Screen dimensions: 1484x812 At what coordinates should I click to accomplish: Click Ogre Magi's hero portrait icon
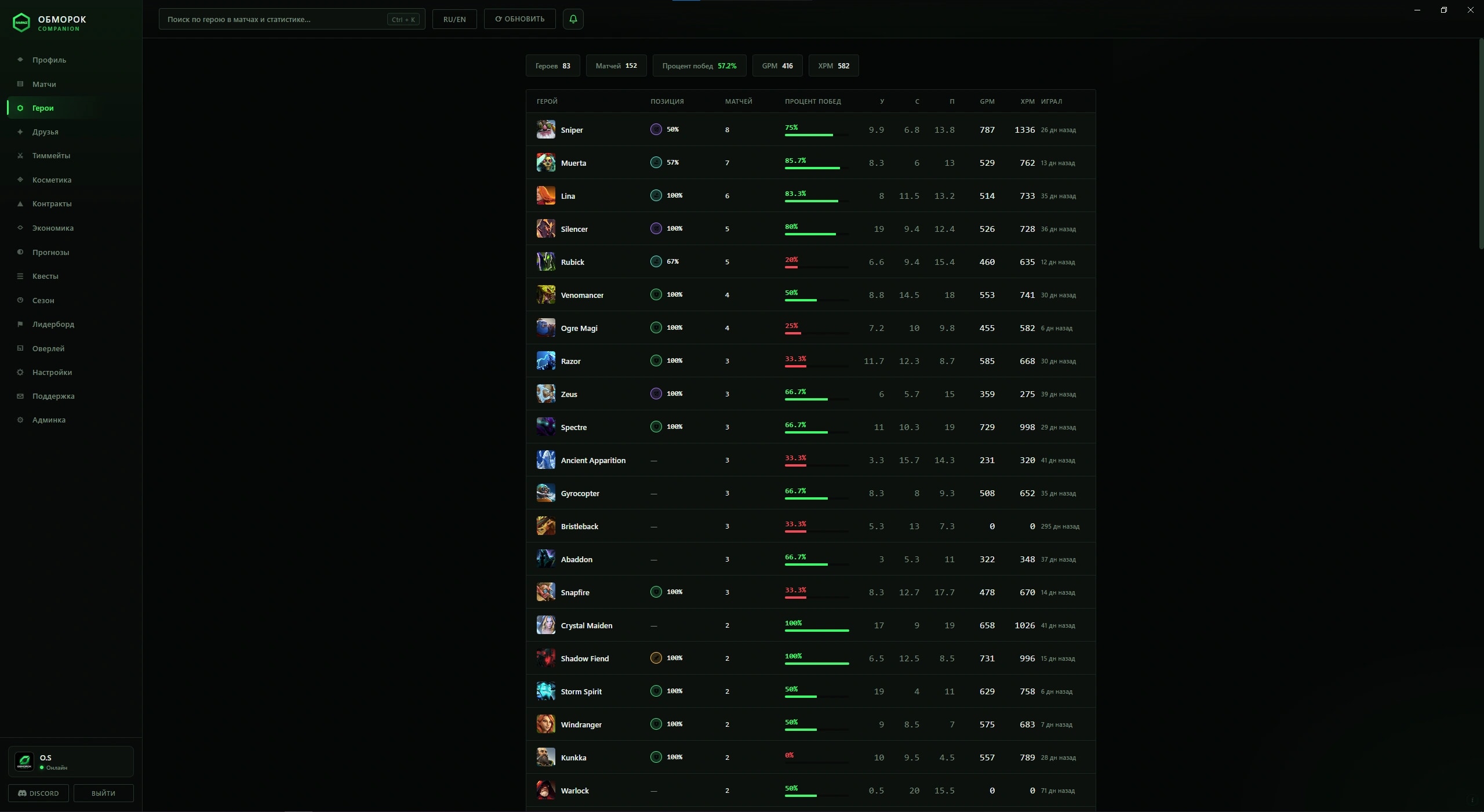click(545, 327)
